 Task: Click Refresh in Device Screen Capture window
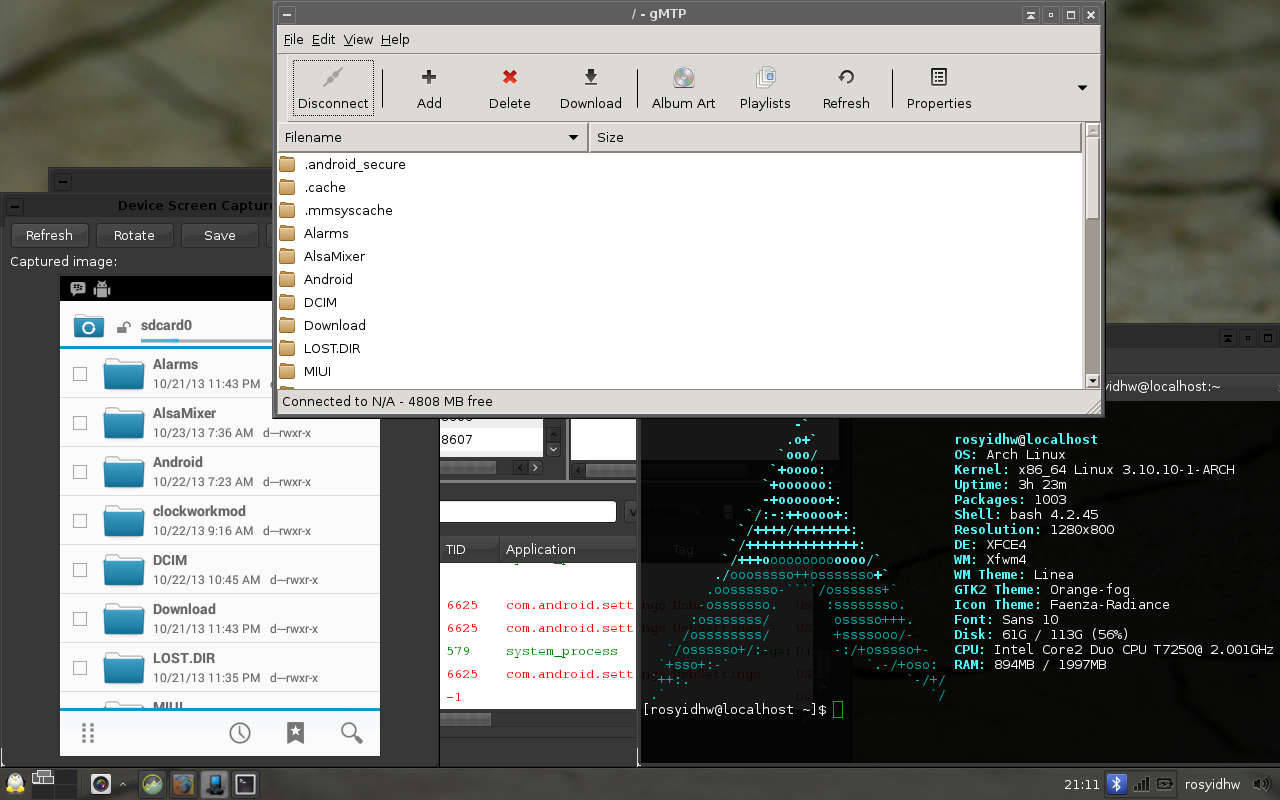pos(49,235)
